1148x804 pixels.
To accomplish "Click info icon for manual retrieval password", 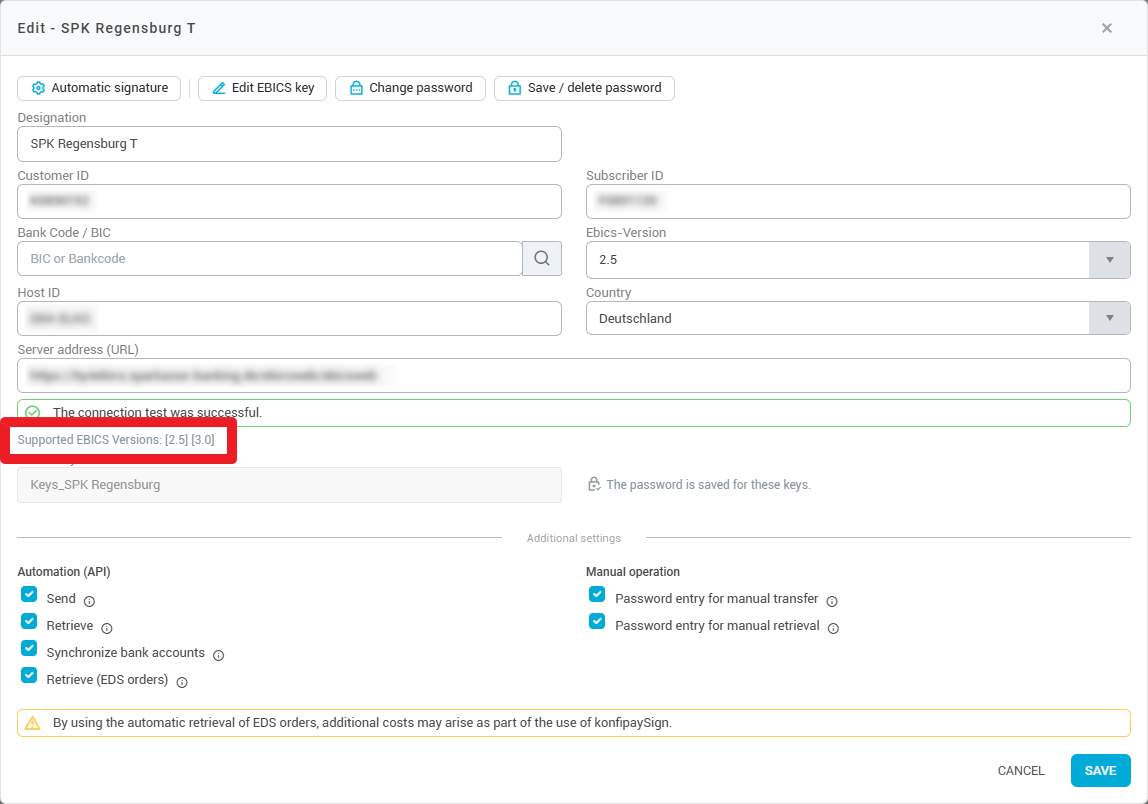I will (x=833, y=628).
